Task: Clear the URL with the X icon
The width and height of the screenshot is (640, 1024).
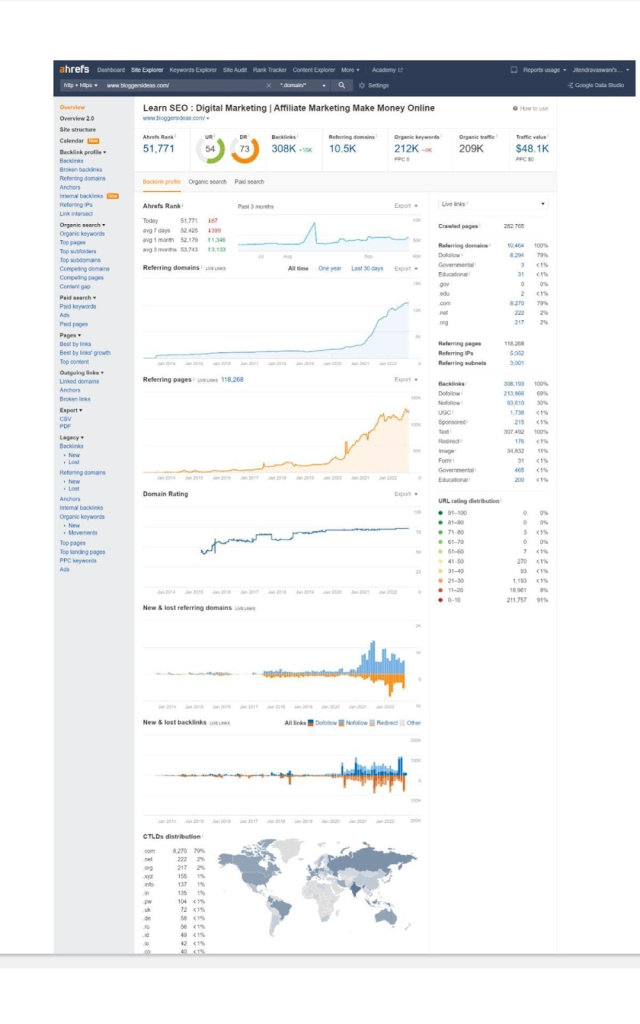Action: 268,85
